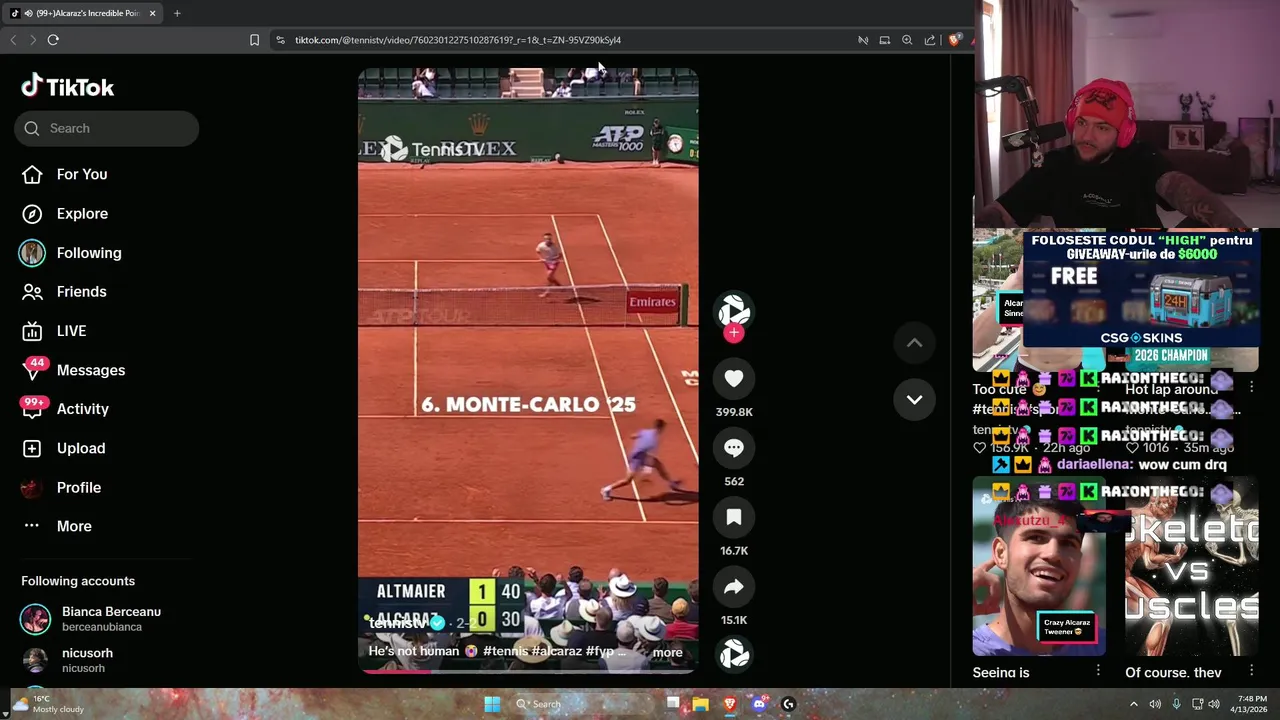
Task: Show hidden system tray icons
Action: point(1133,704)
